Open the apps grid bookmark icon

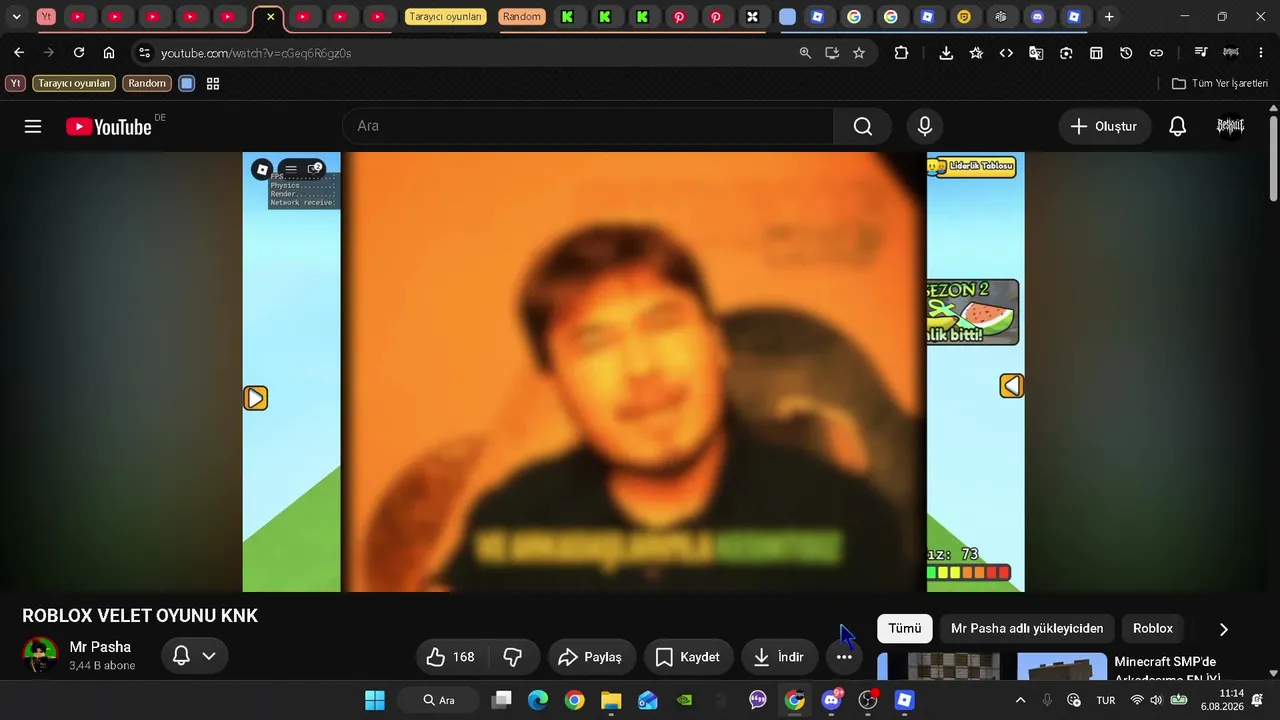click(213, 84)
